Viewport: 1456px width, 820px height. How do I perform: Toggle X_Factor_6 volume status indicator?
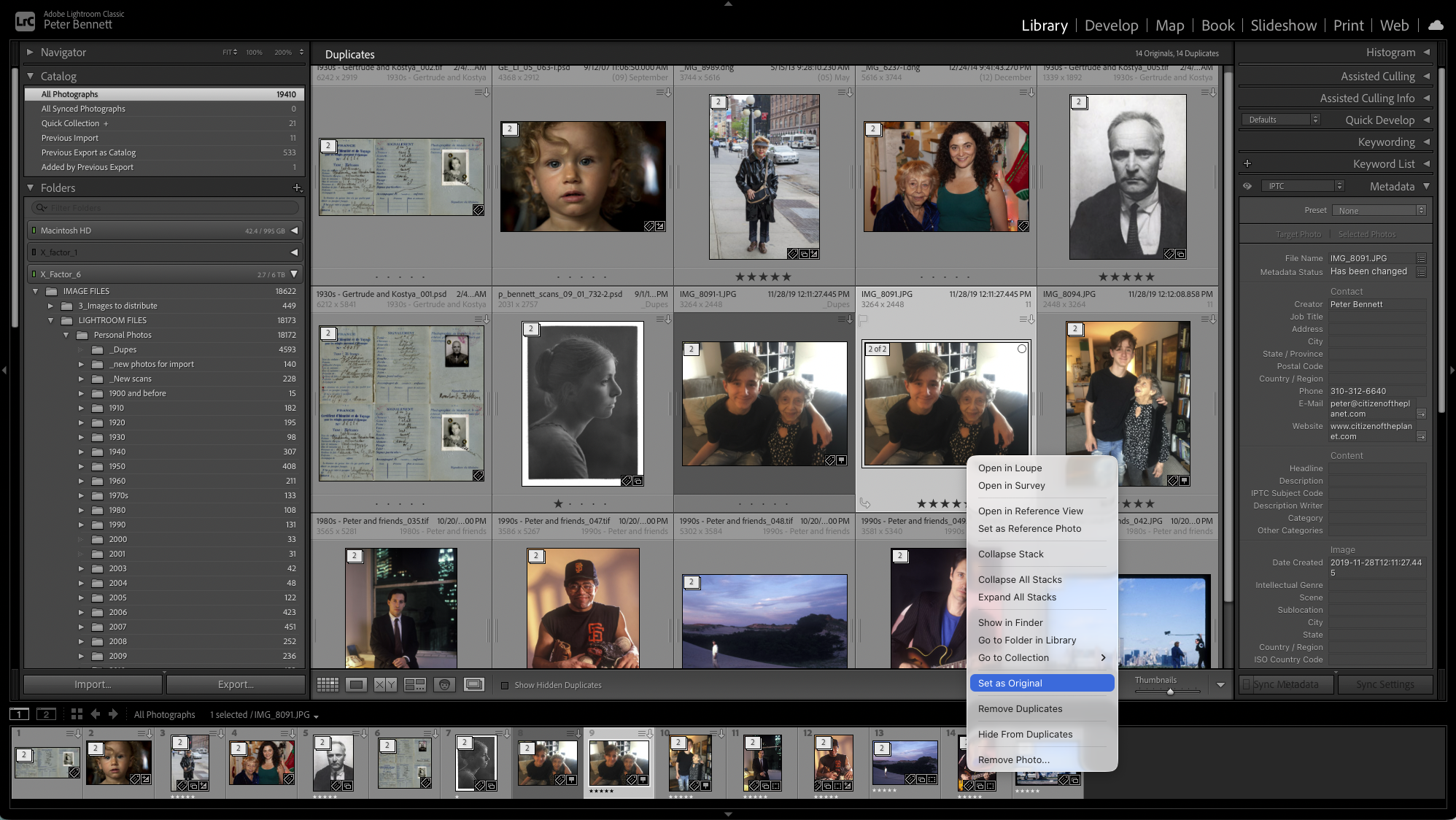coord(34,274)
